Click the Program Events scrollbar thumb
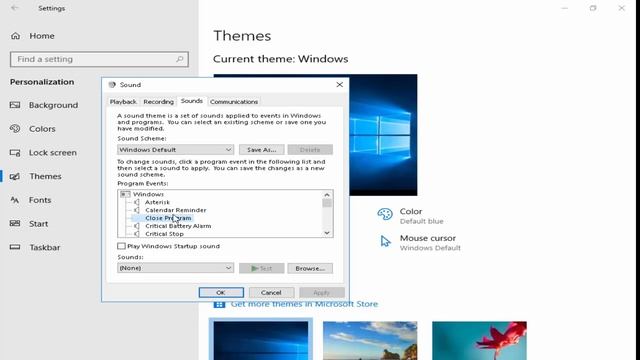This screenshot has width=640, height=360. [327, 203]
